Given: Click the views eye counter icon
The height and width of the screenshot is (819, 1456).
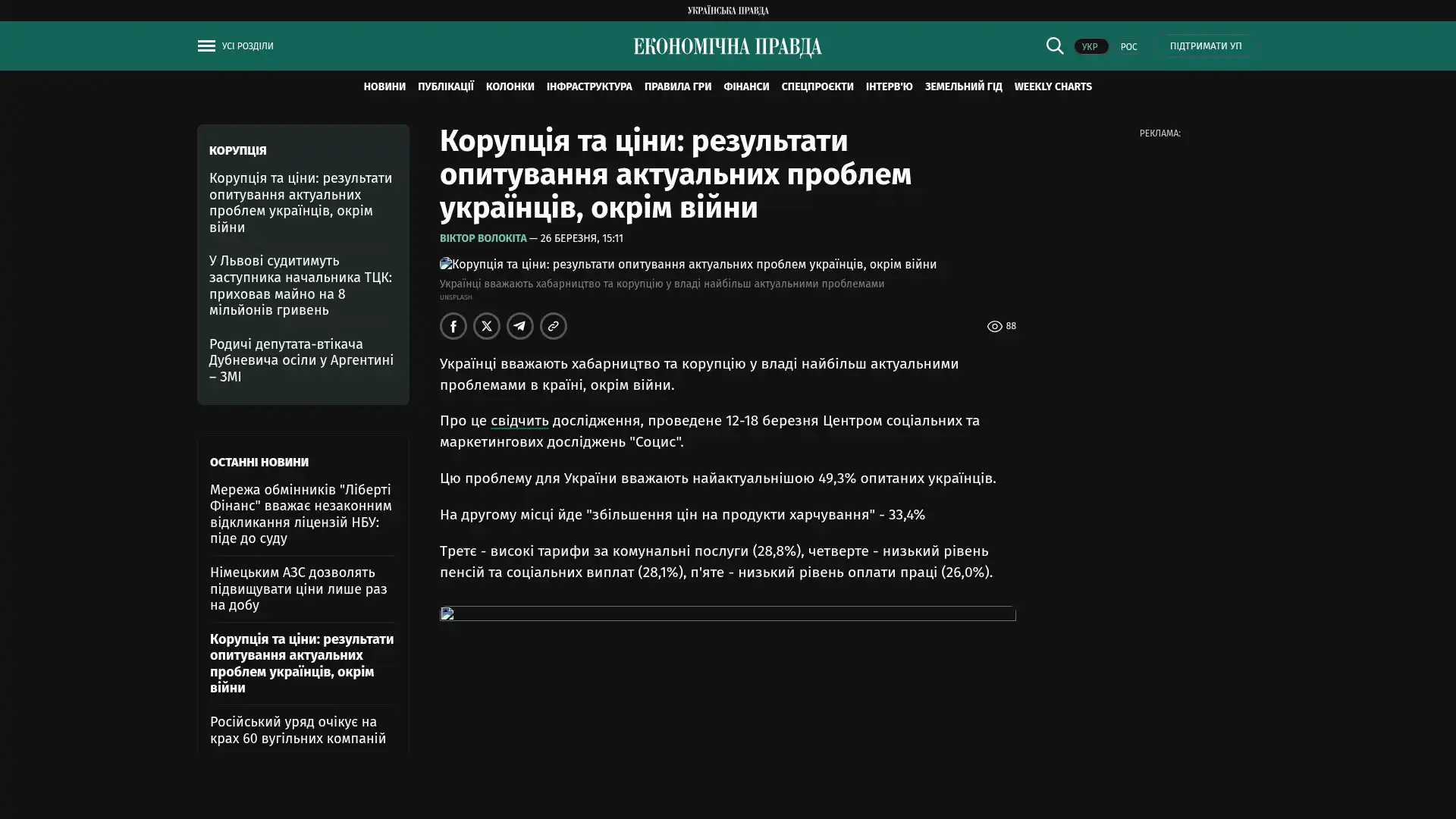Looking at the screenshot, I should (x=994, y=326).
